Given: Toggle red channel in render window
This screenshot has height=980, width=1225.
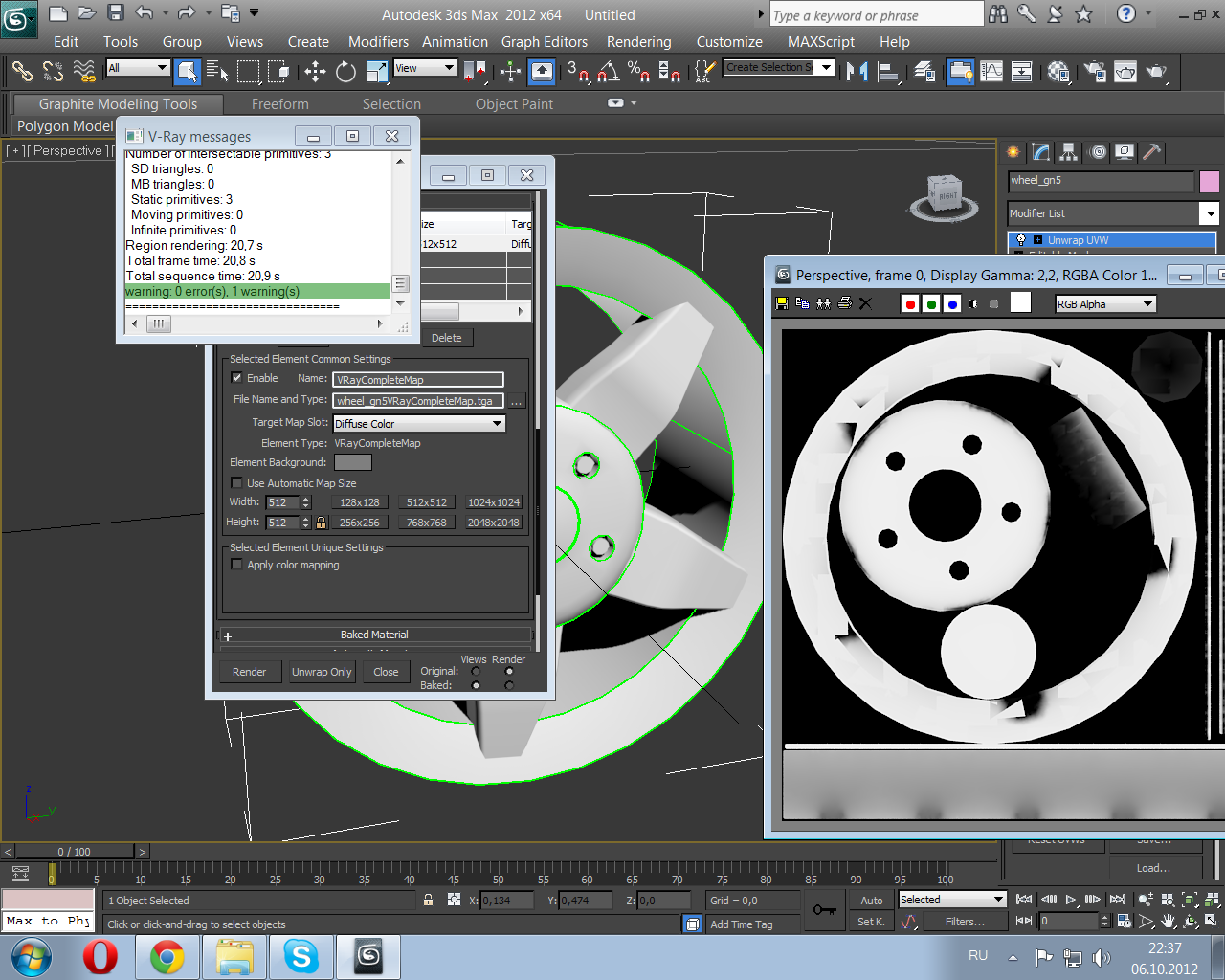Looking at the screenshot, I should click(x=910, y=304).
